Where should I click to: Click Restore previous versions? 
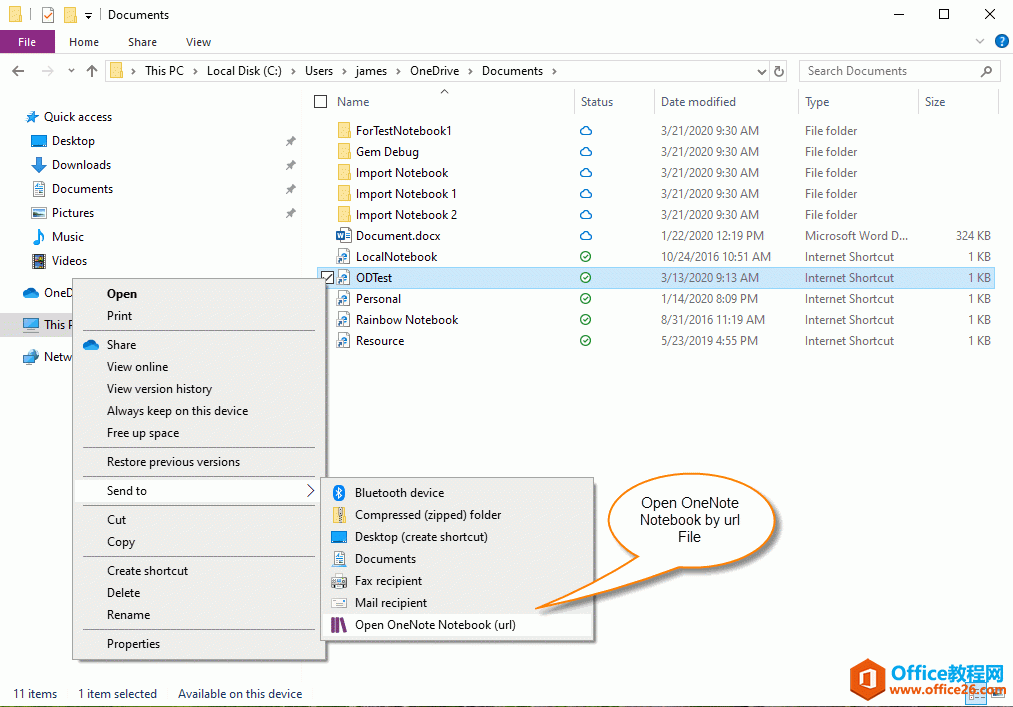point(198,462)
